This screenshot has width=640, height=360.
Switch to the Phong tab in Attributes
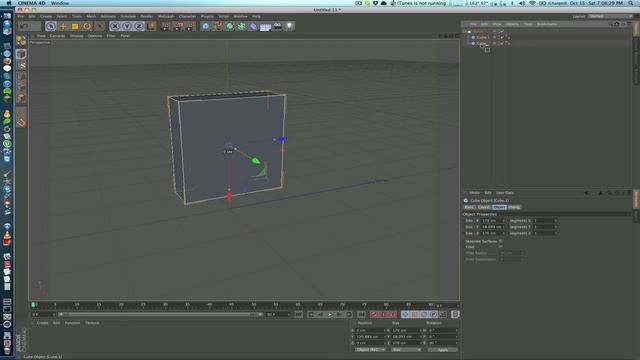[514, 207]
